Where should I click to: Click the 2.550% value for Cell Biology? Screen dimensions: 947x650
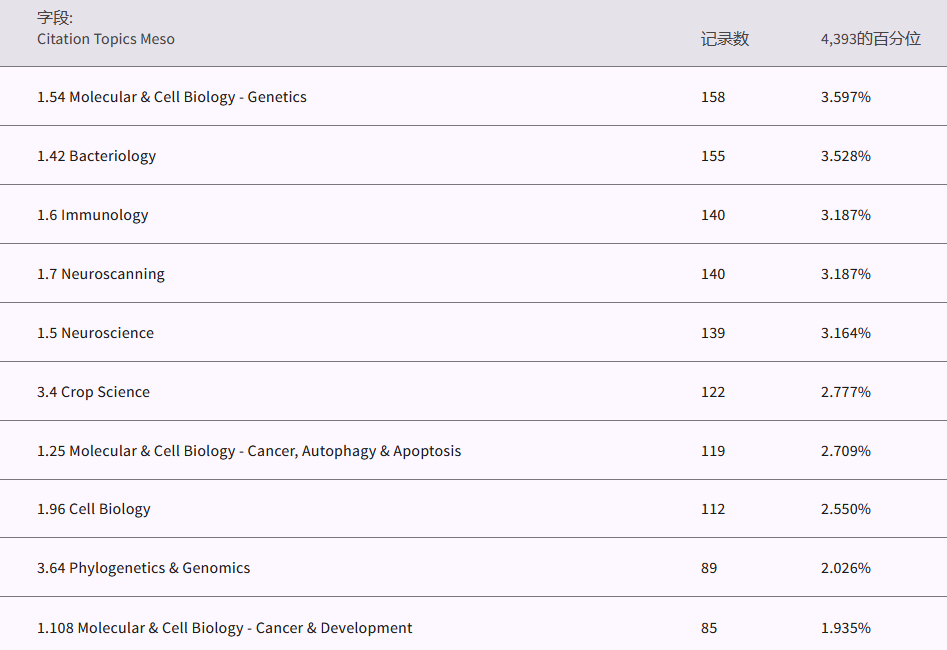(x=846, y=509)
